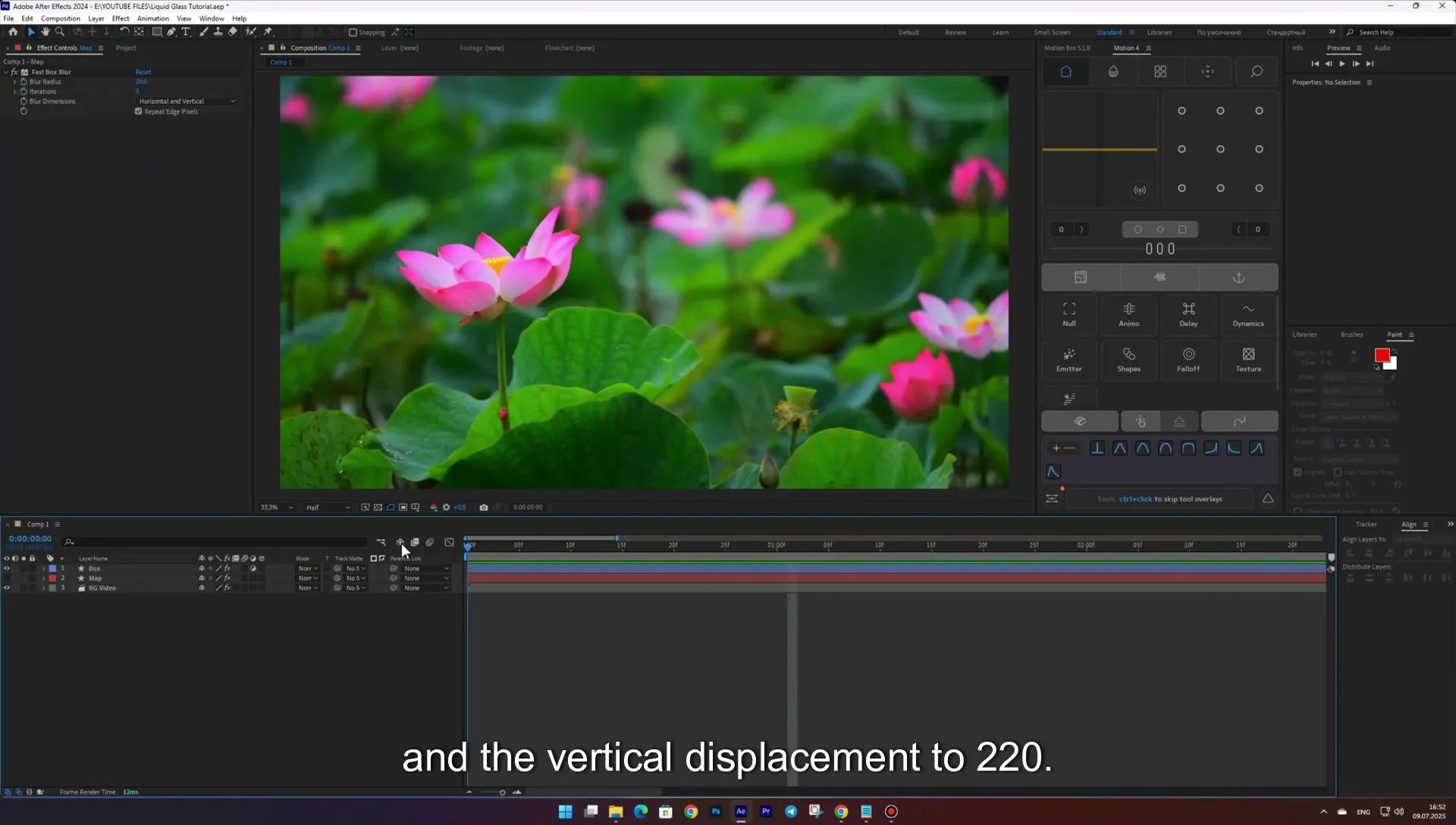Expand the Map layer properties
This screenshot has height=825, width=1456.
click(43, 579)
